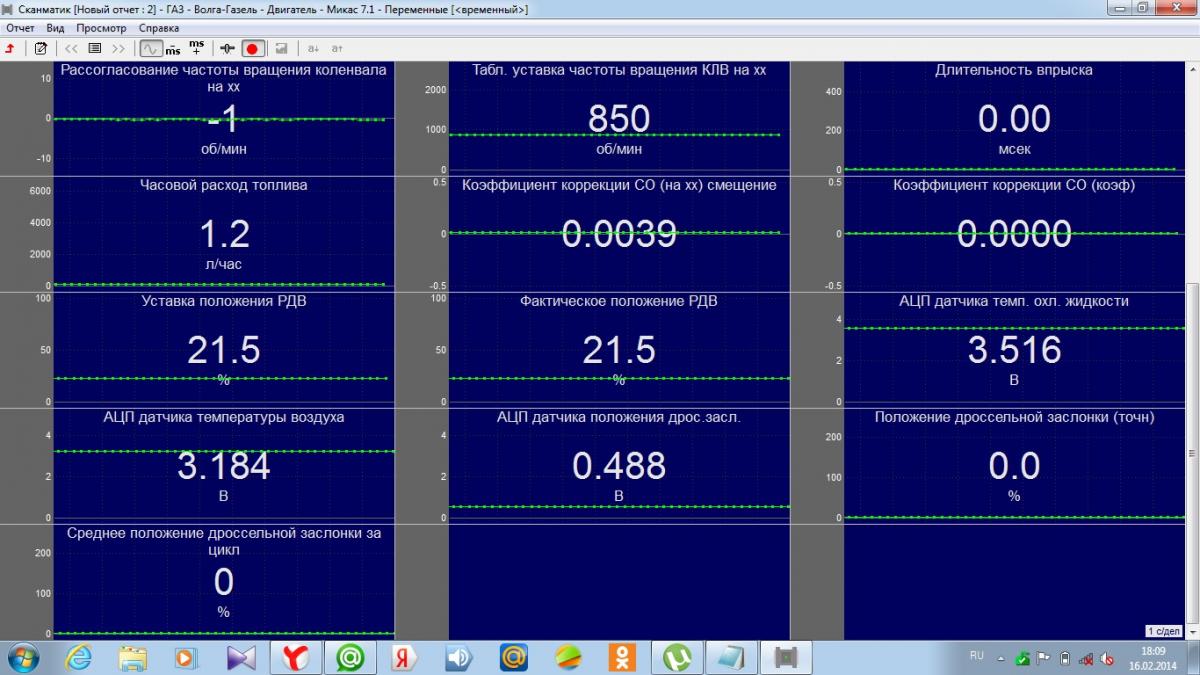Open the green @ Mail.ru Agent icon
This screenshot has width=1200, height=675.
click(350, 657)
